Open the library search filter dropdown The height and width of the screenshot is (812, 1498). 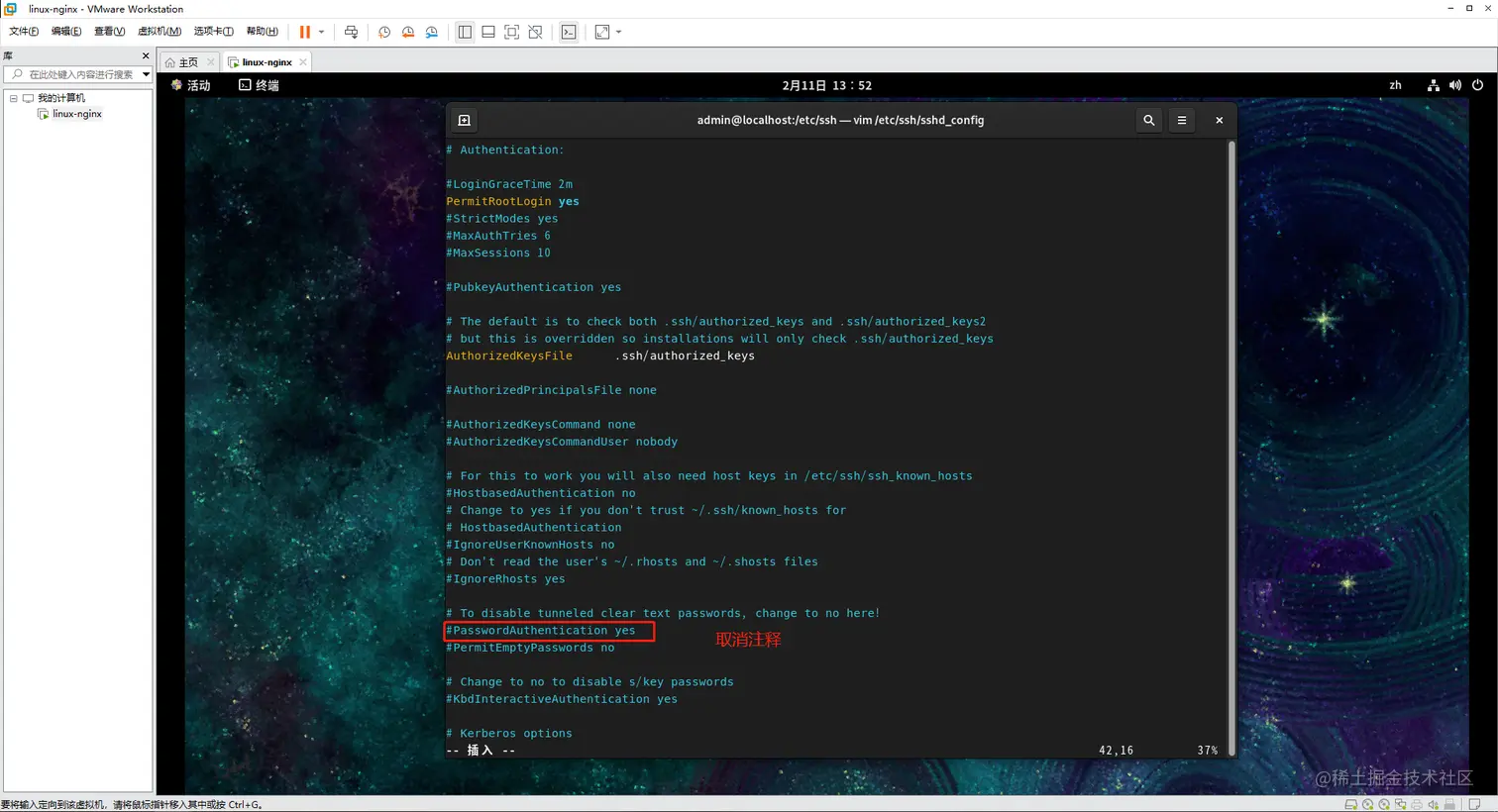click(x=146, y=74)
